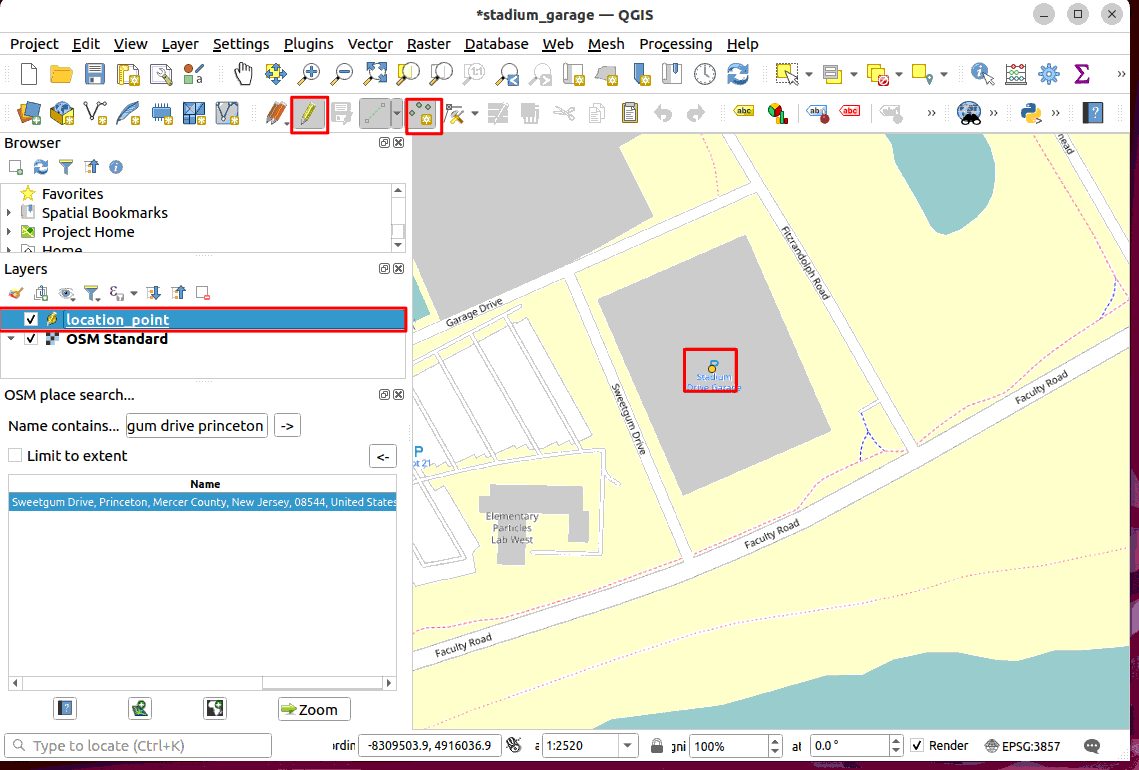Click the Zoom In magnifier tool
1139x770 pixels.
309,74
